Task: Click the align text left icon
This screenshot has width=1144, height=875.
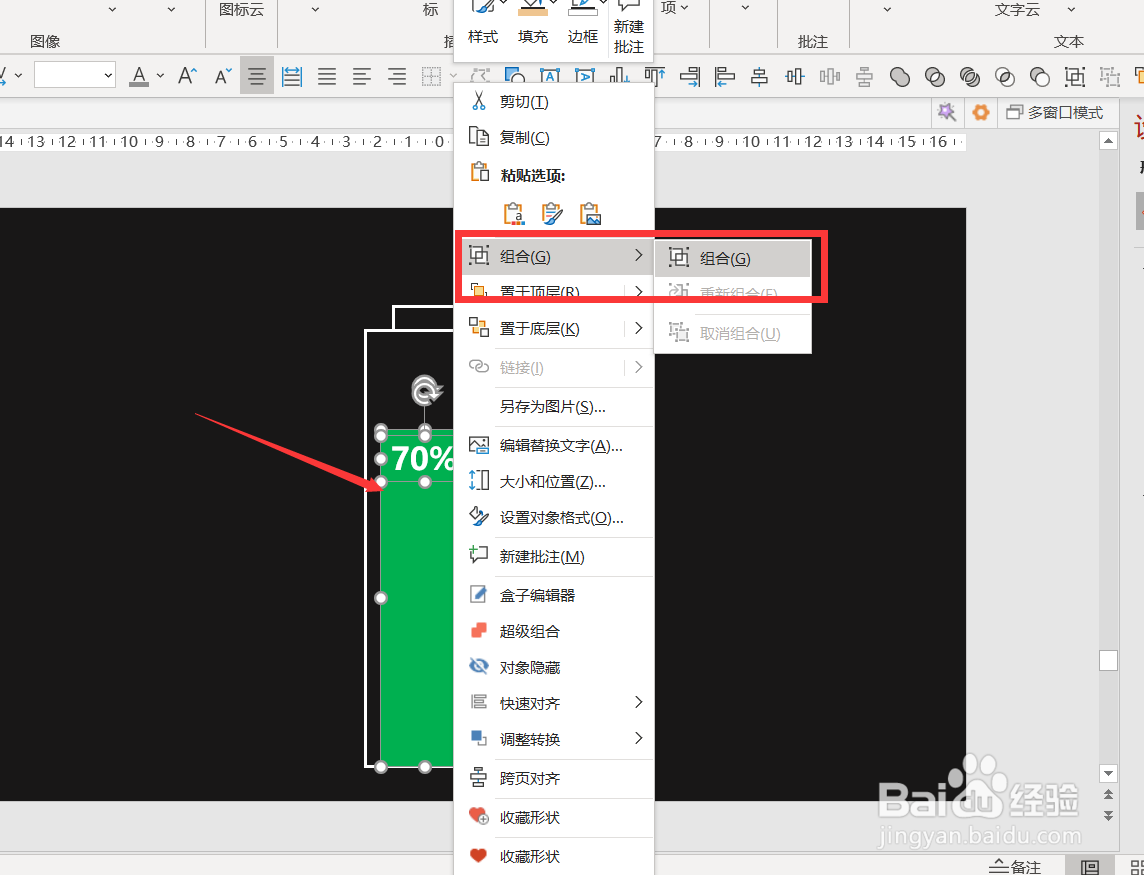Action: [361, 76]
